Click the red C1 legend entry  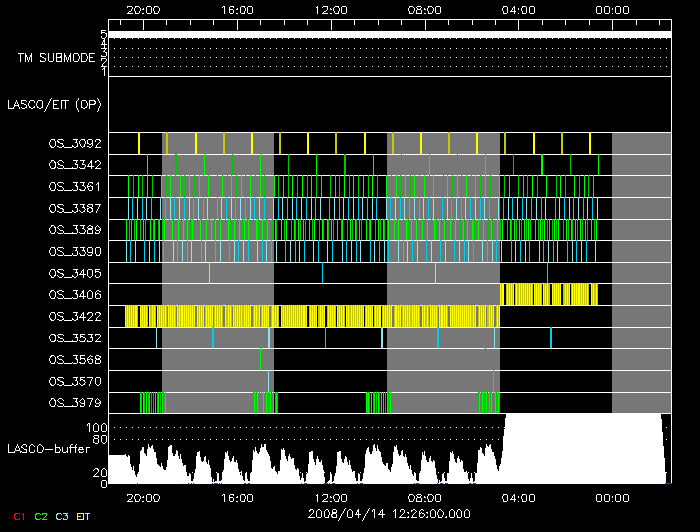click(19, 516)
